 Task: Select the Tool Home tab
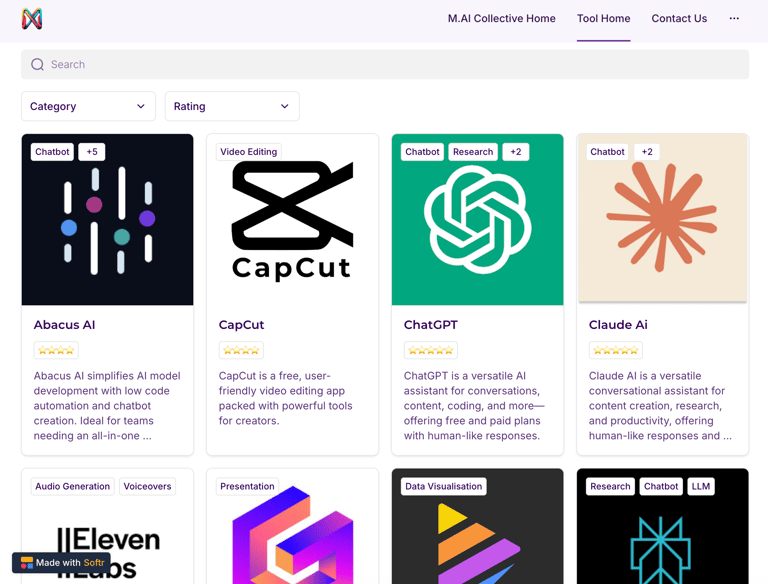[603, 19]
